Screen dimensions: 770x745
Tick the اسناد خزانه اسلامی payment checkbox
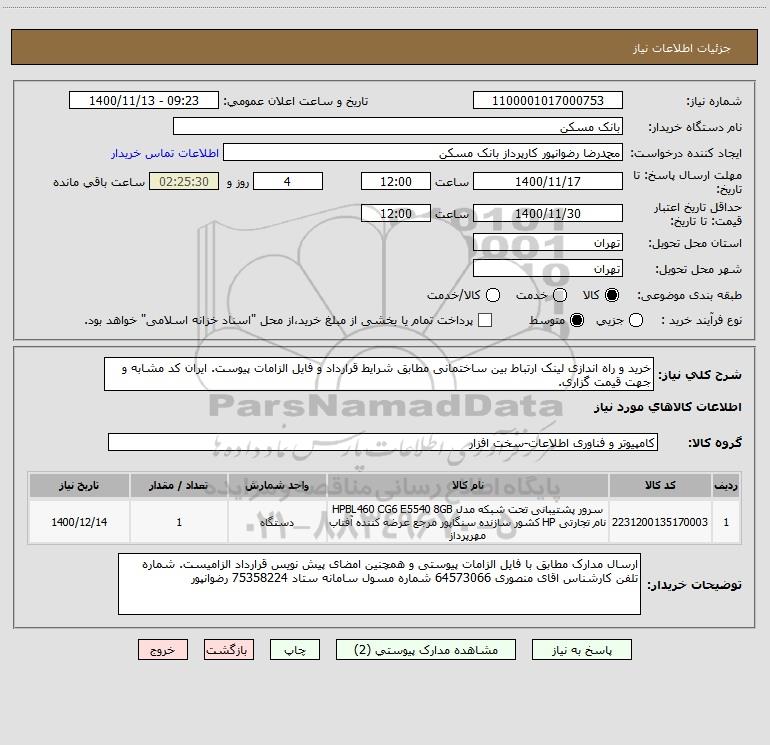coord(485,320)
